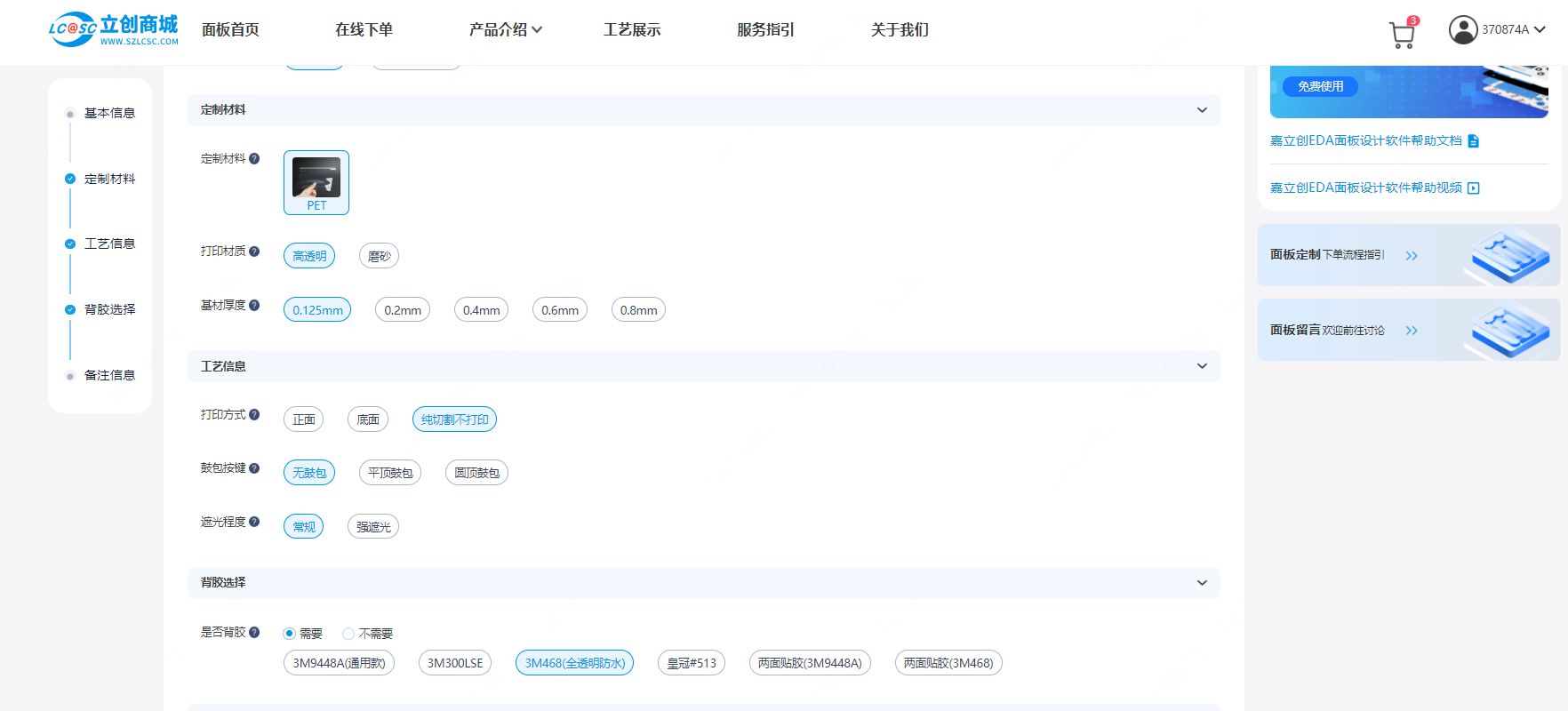Open 关于我们 nav item

(900, 29)
